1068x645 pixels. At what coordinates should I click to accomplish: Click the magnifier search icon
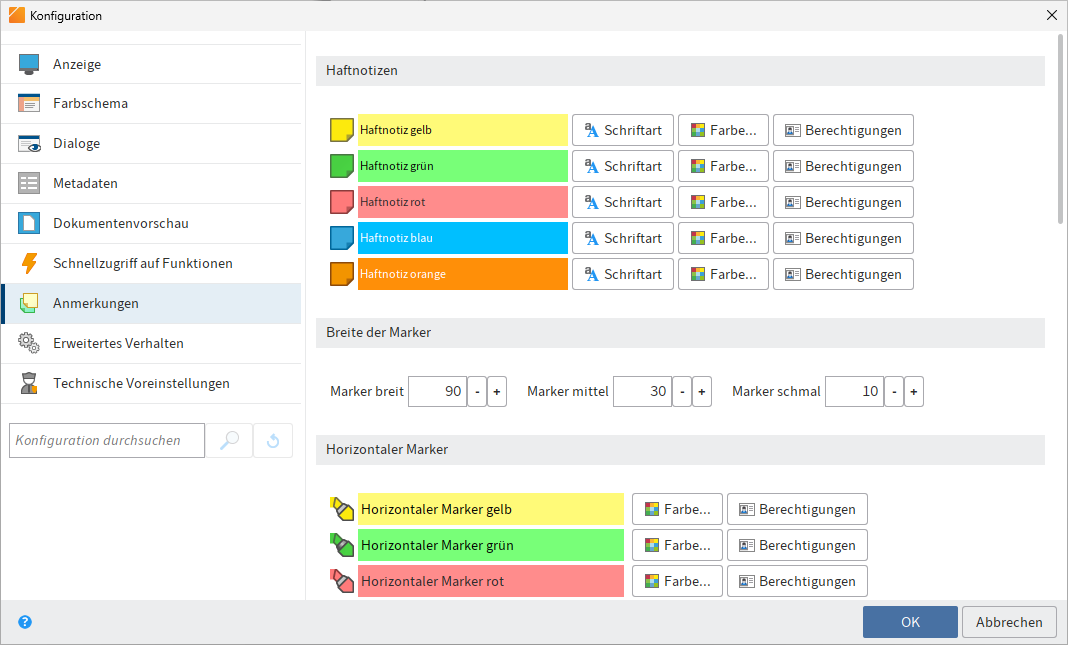pos(229,440)
